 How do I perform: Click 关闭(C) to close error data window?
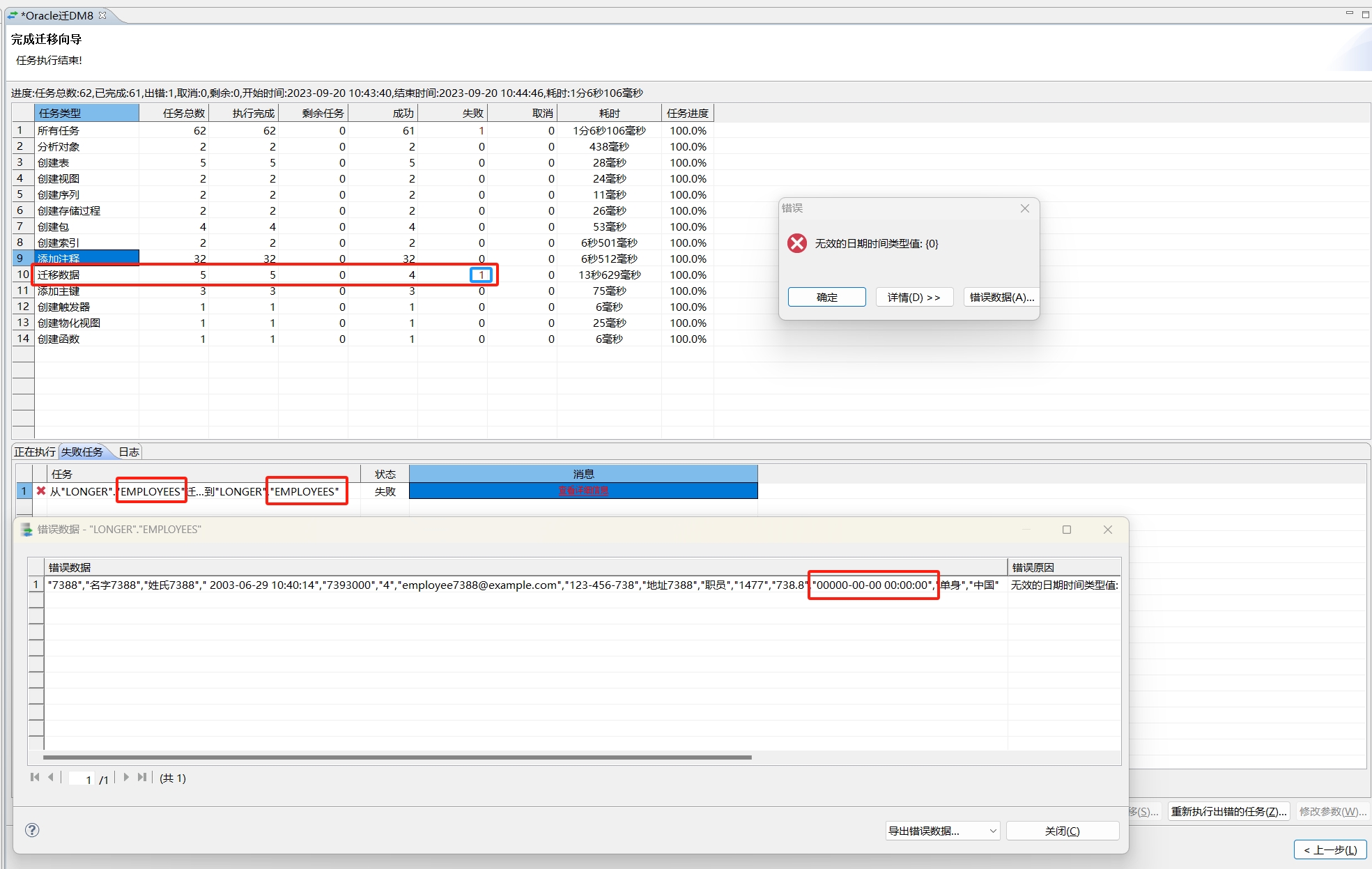(1062, 831)
